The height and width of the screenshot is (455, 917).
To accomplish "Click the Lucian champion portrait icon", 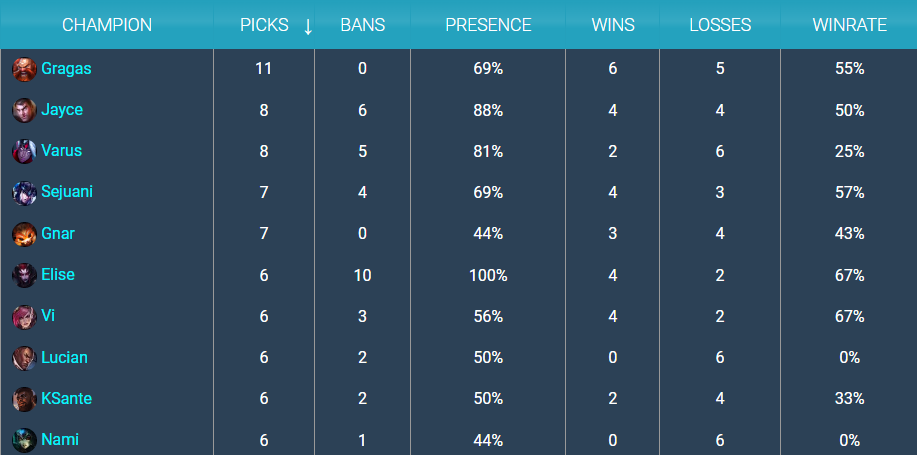I will (24, 357).
